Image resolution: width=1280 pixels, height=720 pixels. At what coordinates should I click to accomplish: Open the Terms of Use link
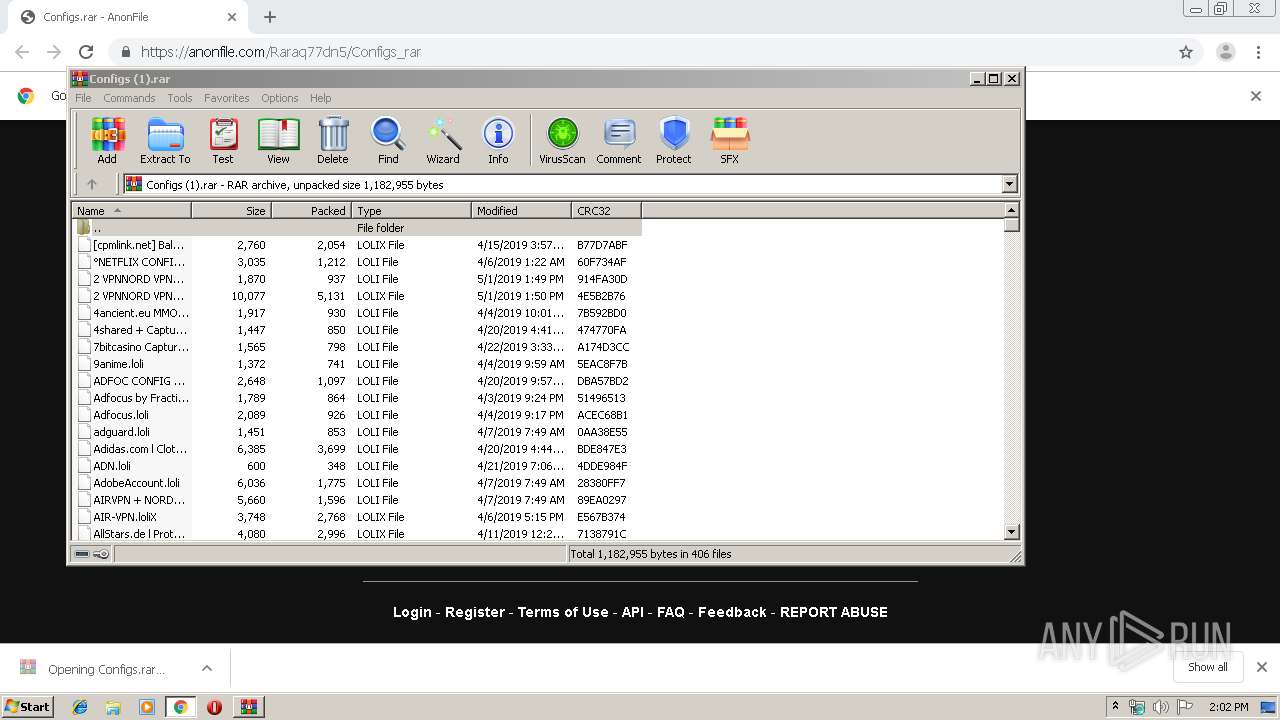[x=563, y=612]
